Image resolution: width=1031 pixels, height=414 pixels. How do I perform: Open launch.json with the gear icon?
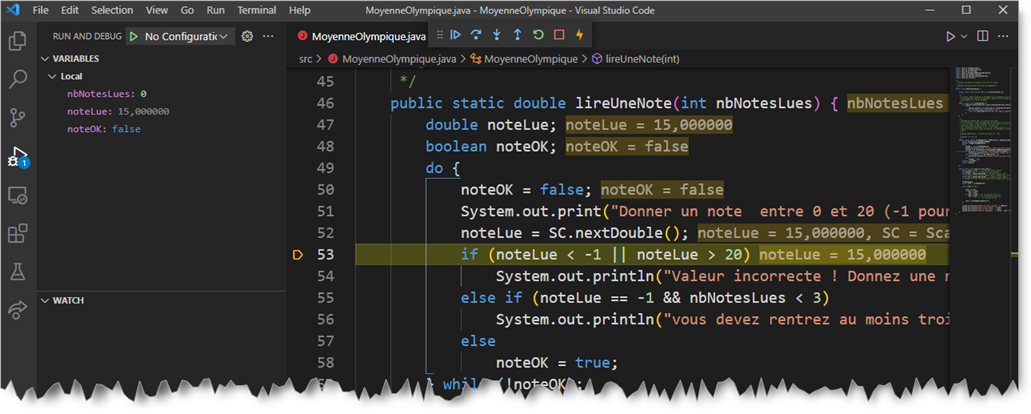pyautogui.click(x=247, y=36)
